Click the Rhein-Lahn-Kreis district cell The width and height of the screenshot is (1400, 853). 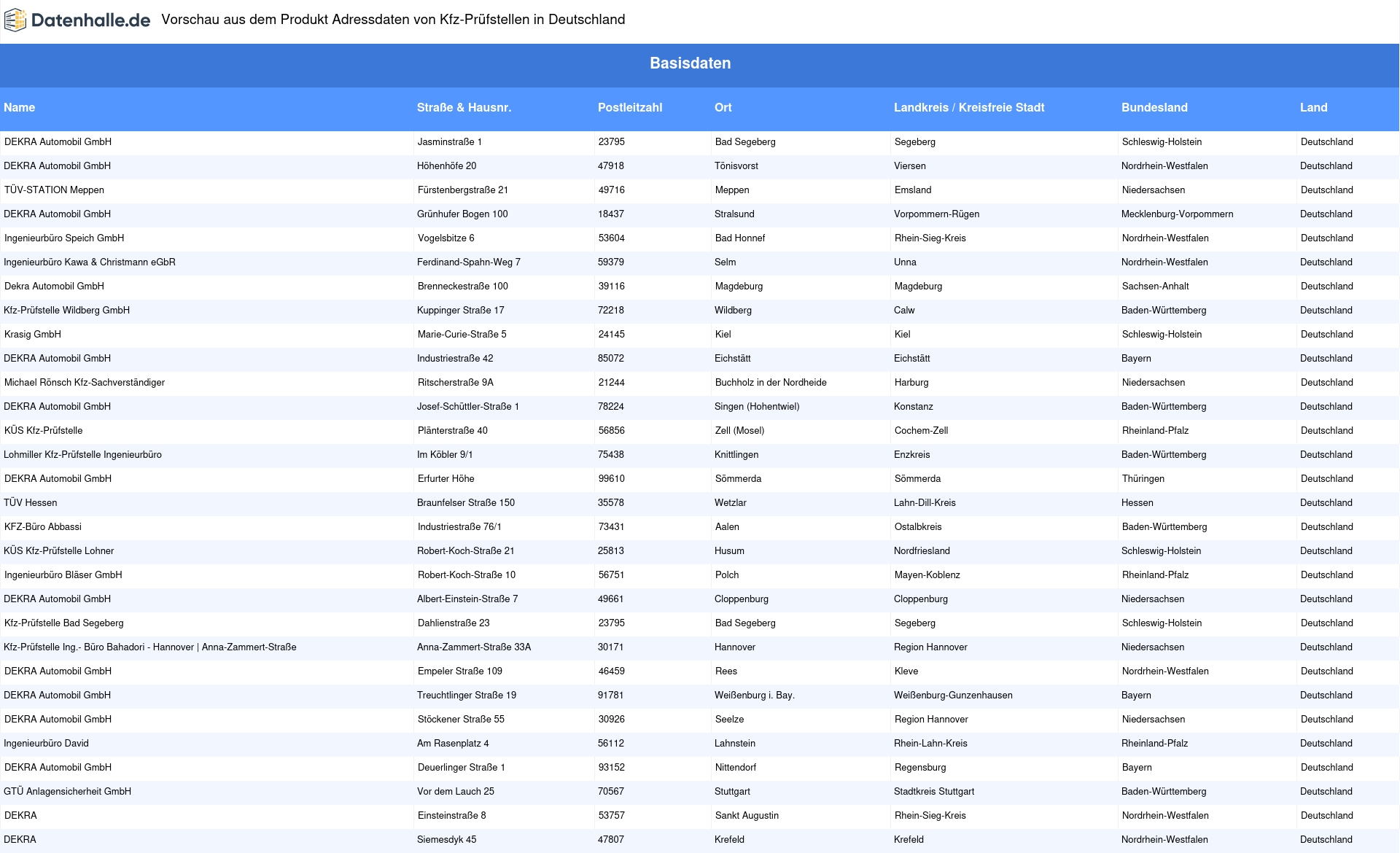click(x=930, y=743)
